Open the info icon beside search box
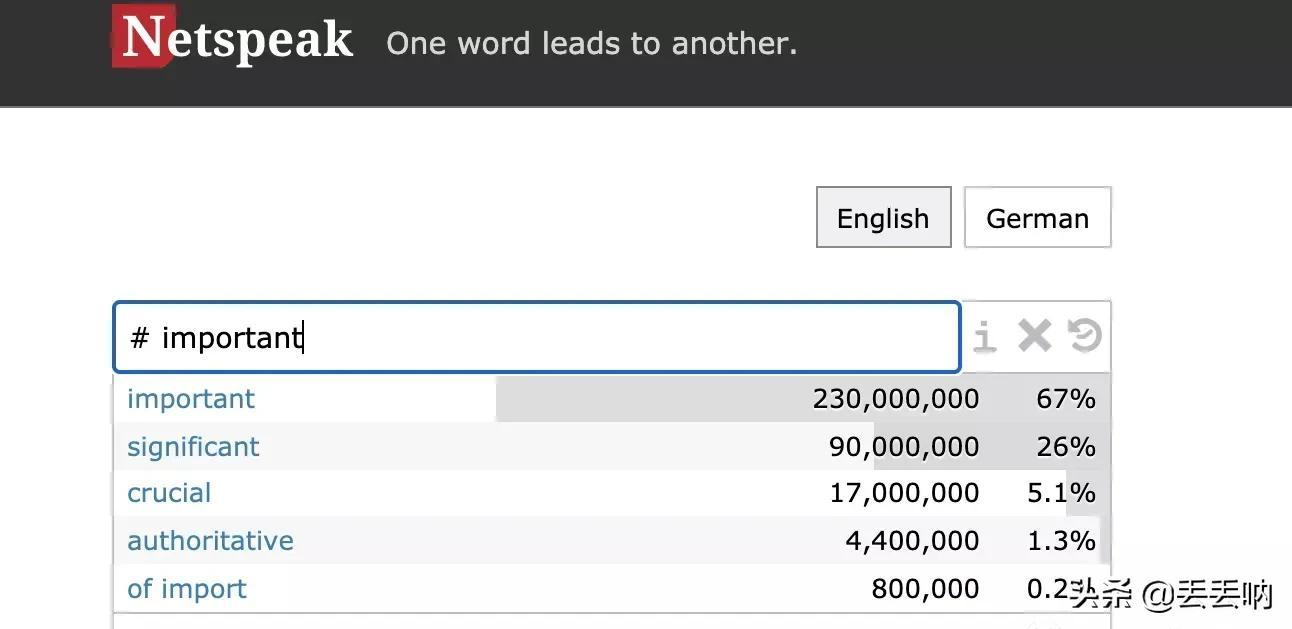1292x629 pixels. point(985,336)
